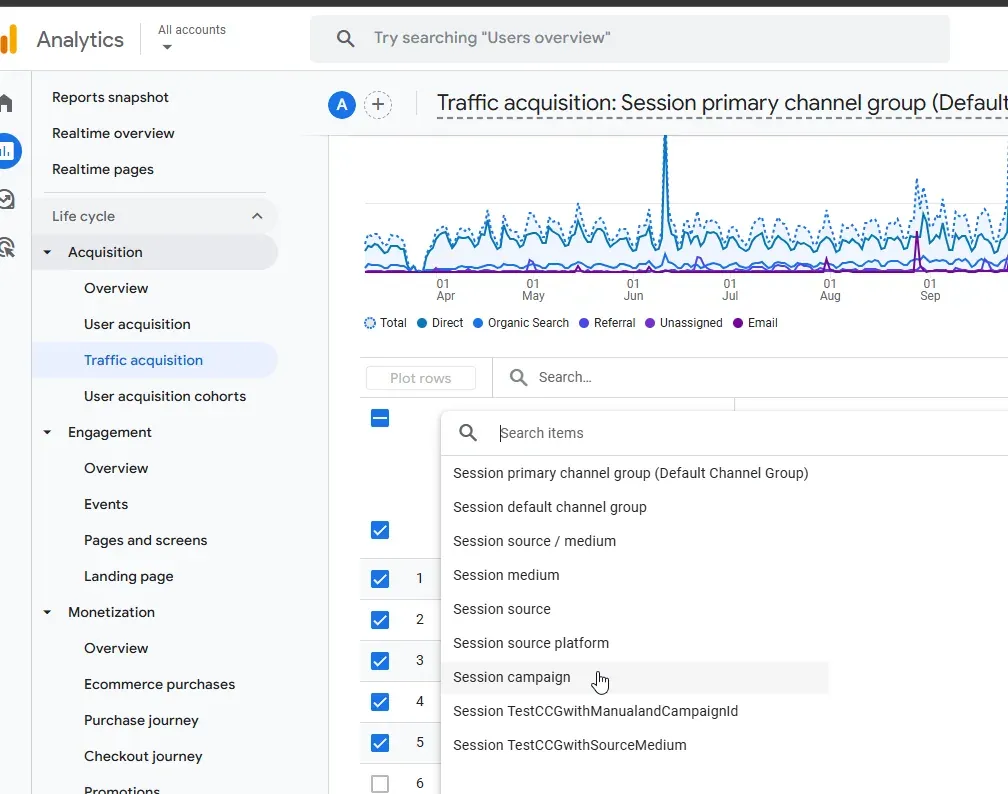Open Ecommerce purchases report
This screenshot has width=1008, height=794.
tap(159, 684)
